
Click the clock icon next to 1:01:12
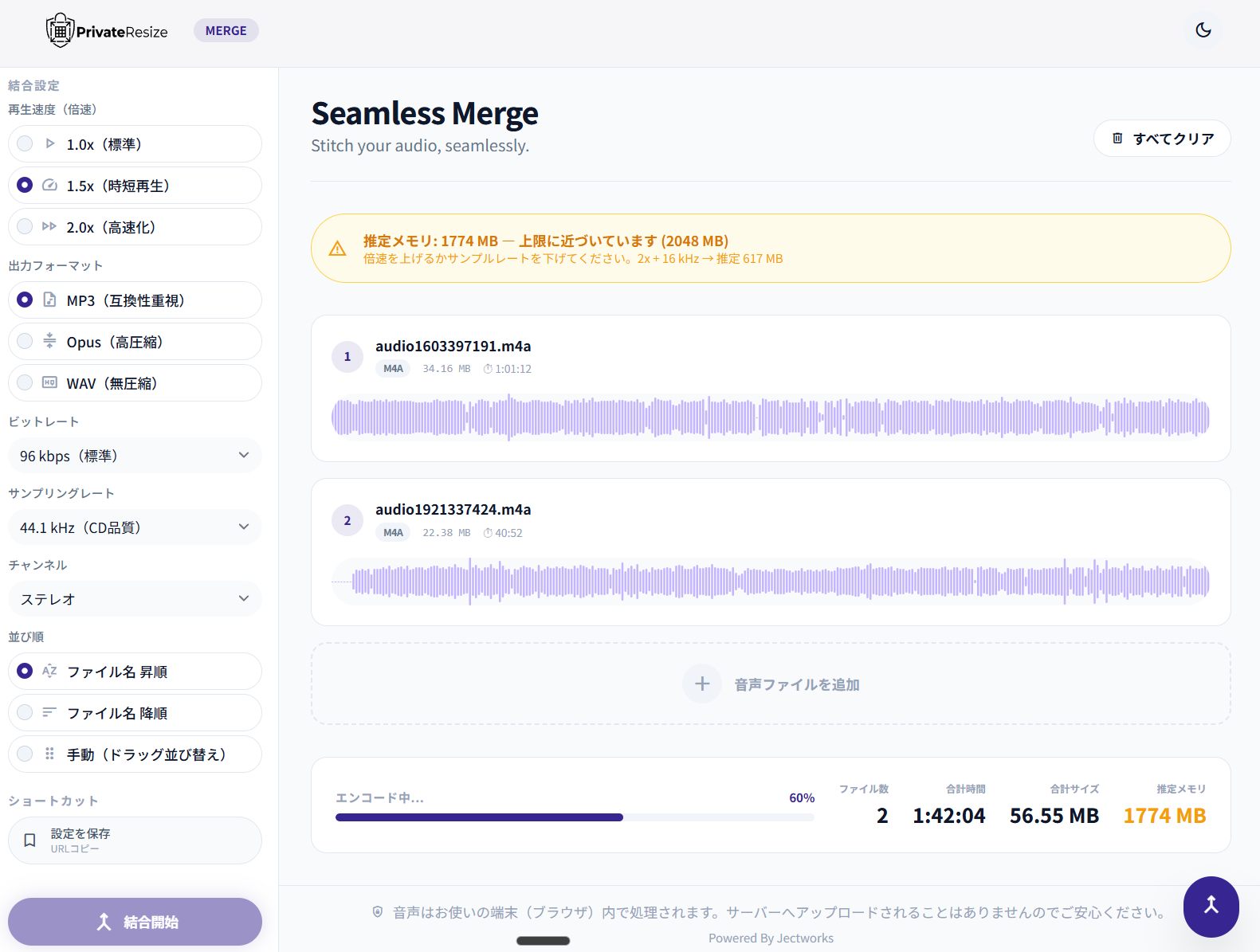tap(488, 369)
